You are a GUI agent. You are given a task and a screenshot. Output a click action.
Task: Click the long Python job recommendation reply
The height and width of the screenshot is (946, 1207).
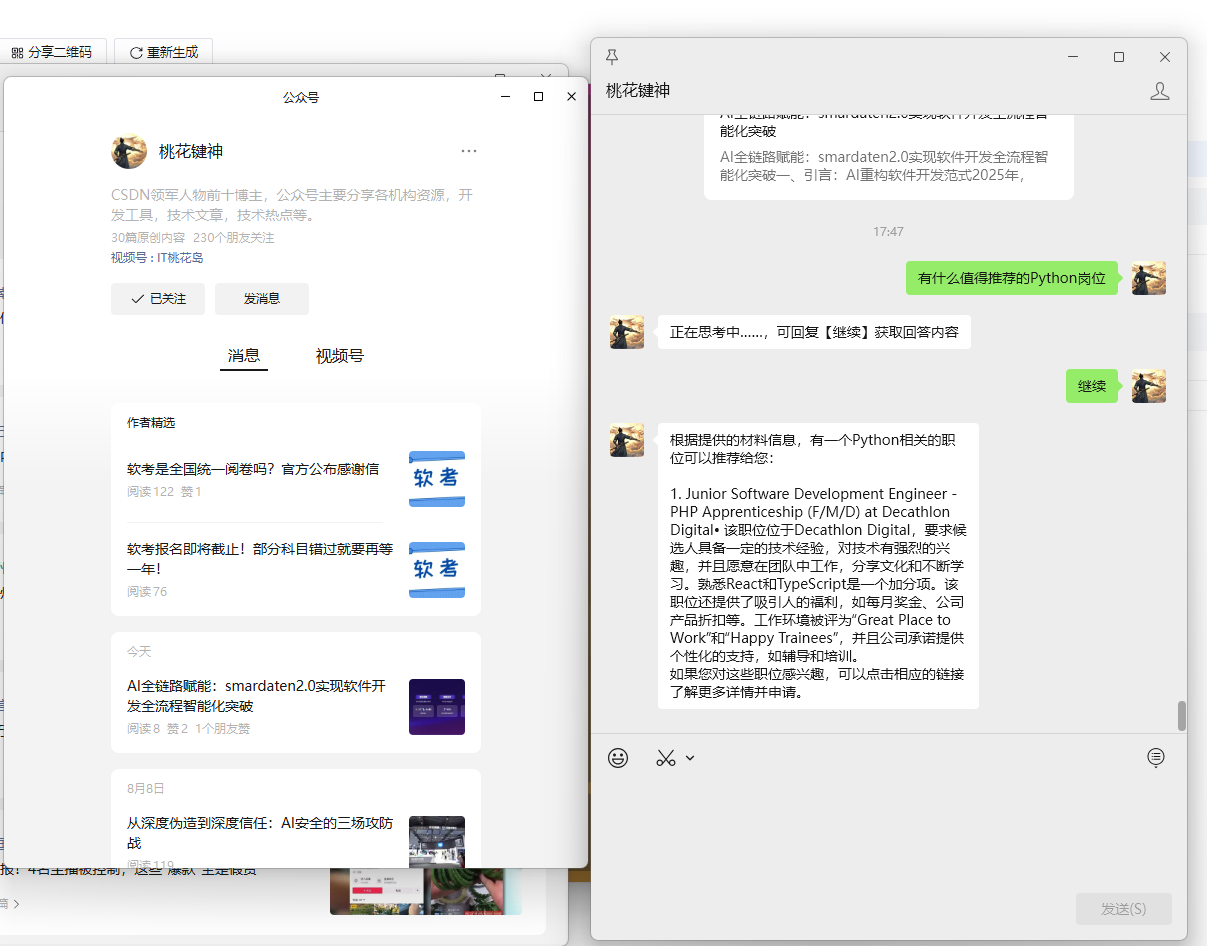click(818, 566)
